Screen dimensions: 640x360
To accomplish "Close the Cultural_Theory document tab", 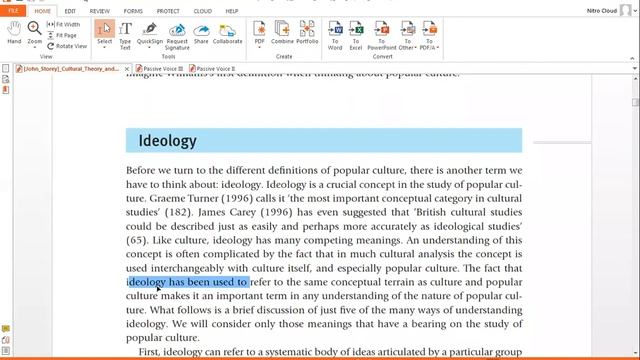I will coord(127,69).
